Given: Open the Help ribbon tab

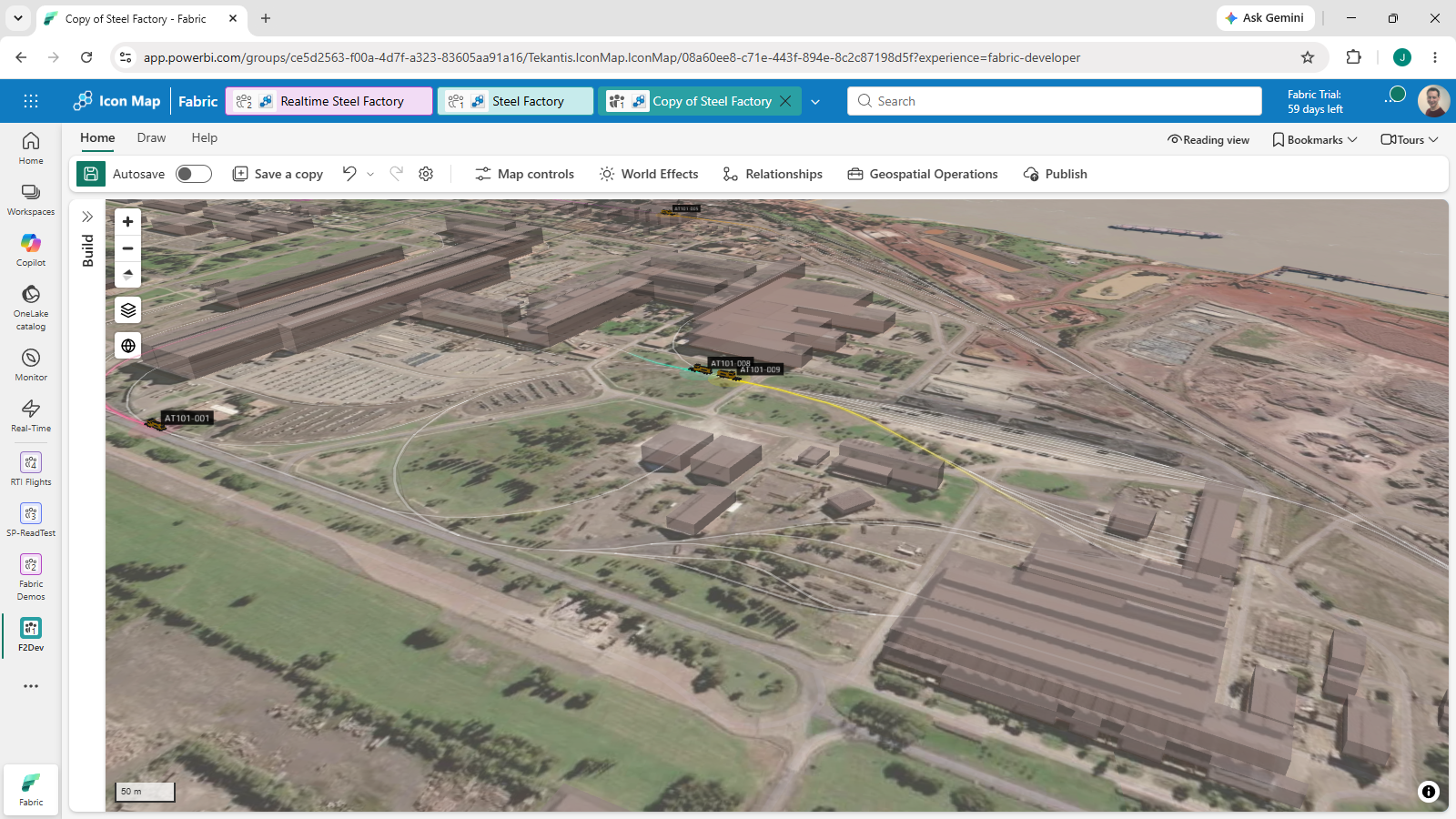Looking at the screenshot, I should (204, 138).
